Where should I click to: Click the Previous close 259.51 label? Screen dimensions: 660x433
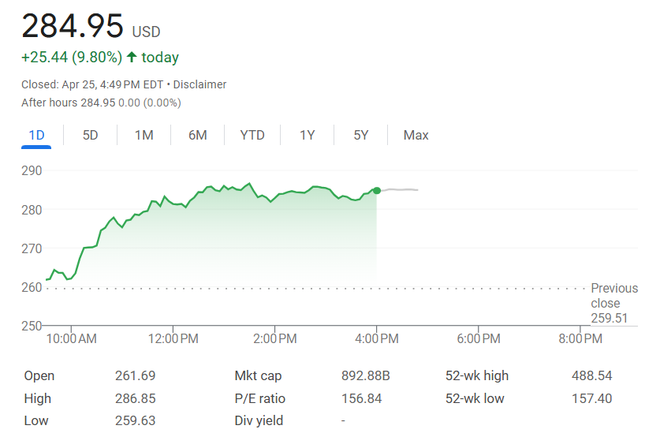click(x=614, y=303)
